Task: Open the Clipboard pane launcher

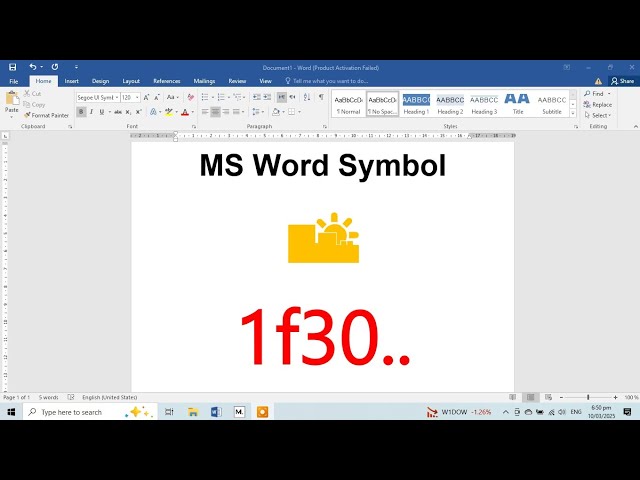Action: tap(70, 127)
